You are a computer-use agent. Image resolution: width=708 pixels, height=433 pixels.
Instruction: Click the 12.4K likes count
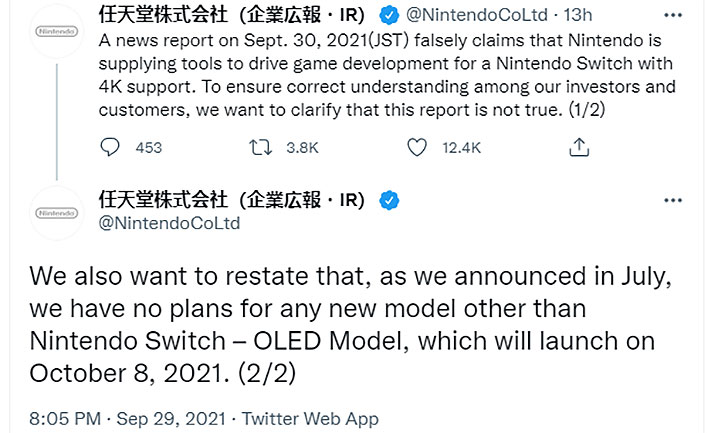point(461,148)
